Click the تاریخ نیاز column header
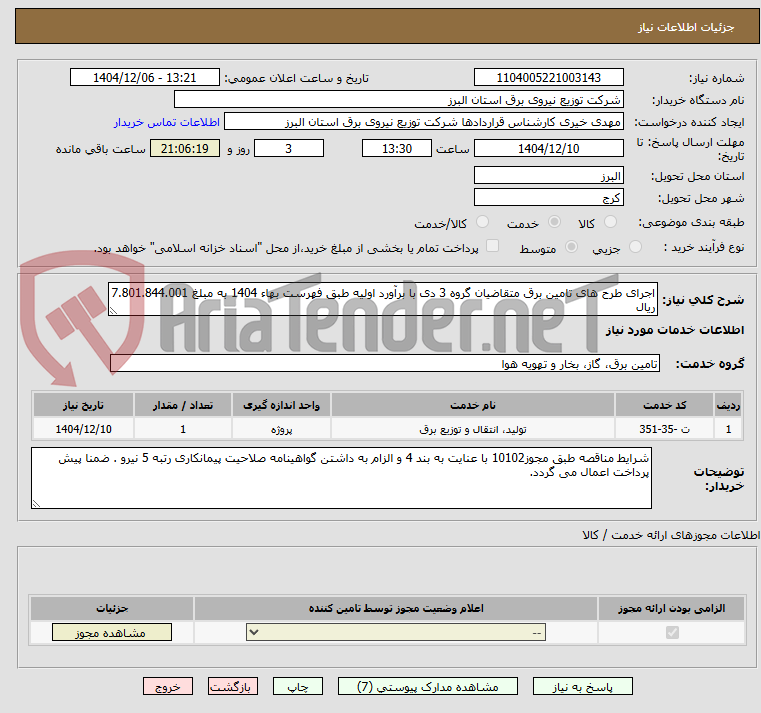Screen dimensions: 761x713 [x=83, y=405]
